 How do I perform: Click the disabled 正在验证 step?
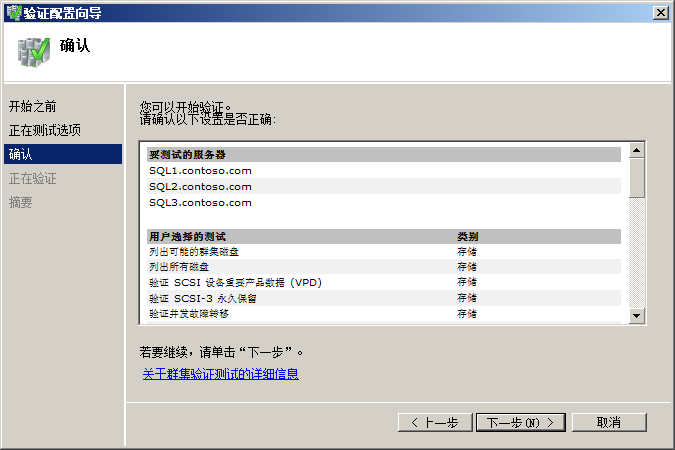point(33,178)
